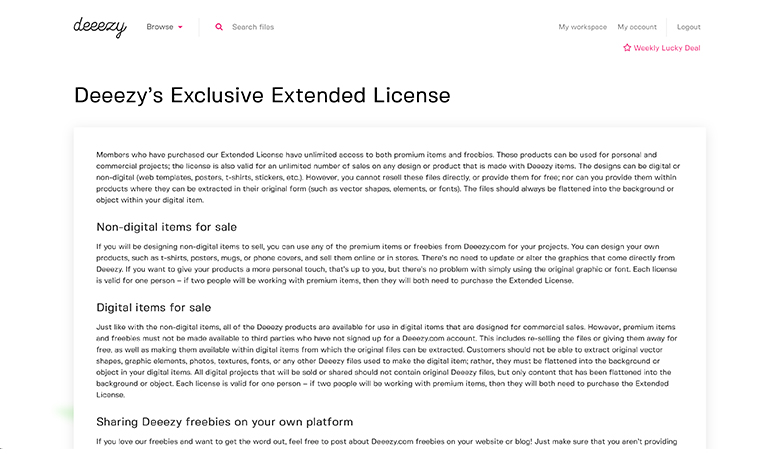Viewport: 780px width, 455px height.
Task: Click the Deeezy.com freebies paragraph at the bottom
Action: click(387, 442)
